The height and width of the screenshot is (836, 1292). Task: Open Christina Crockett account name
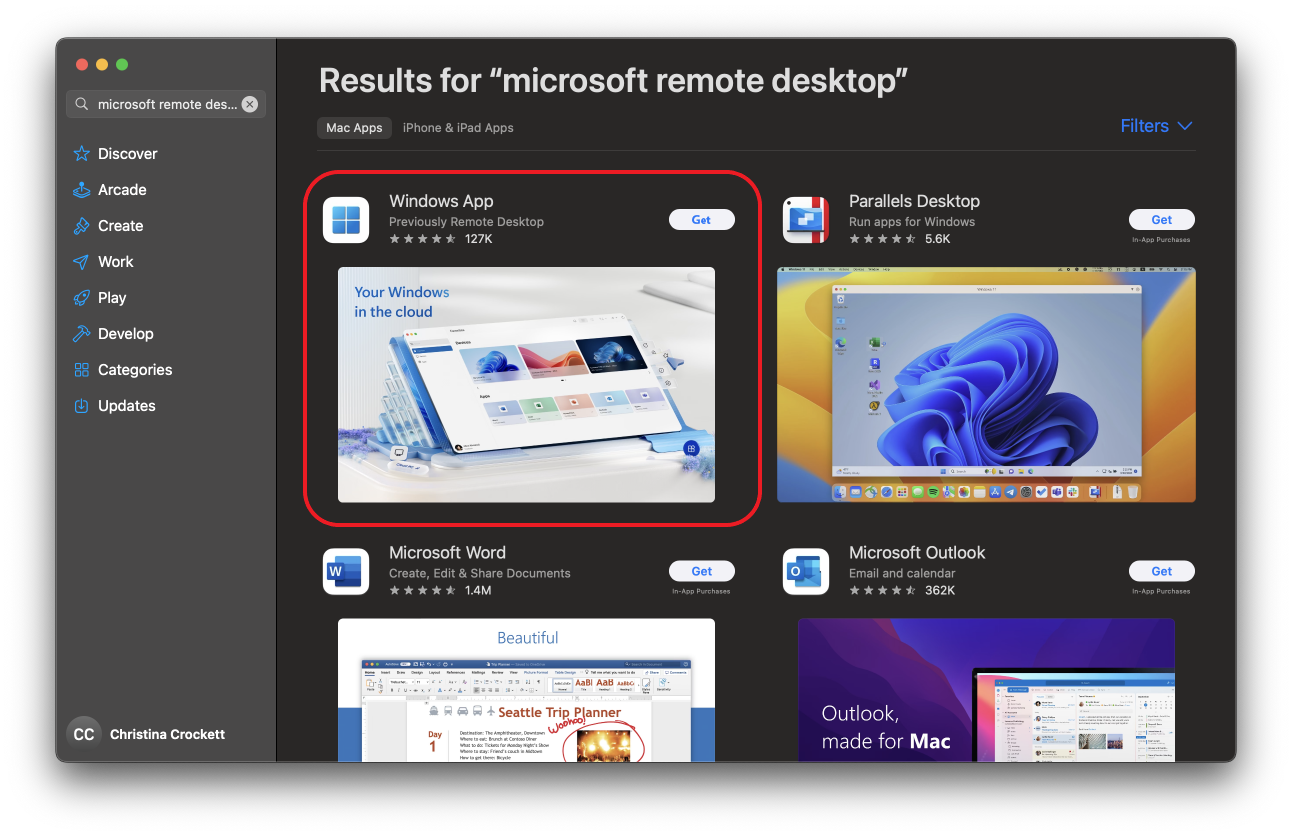(x=167, y=734)
